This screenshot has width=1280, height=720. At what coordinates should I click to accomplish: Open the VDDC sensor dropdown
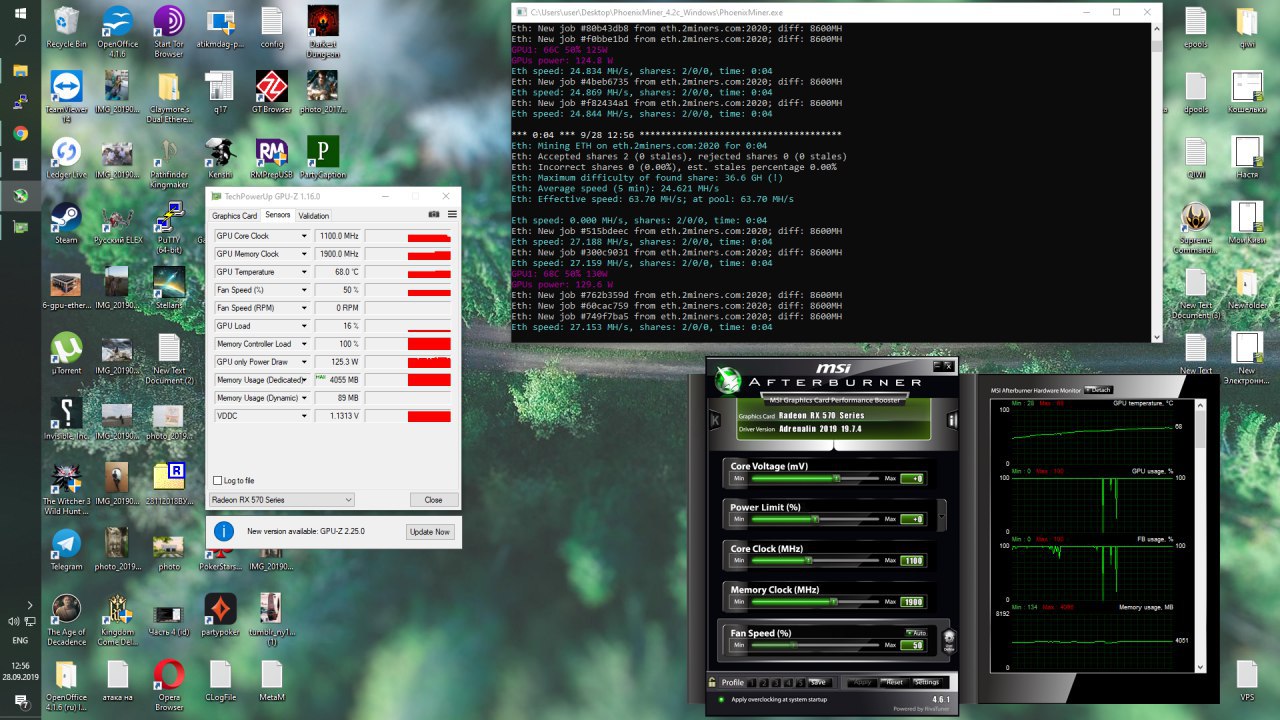tap(304, 416)
